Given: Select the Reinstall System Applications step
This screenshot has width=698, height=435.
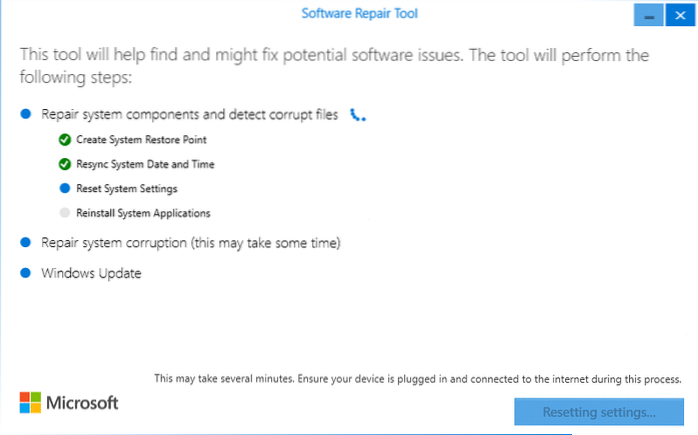Looking at the screenshot, I should (143, 212).
